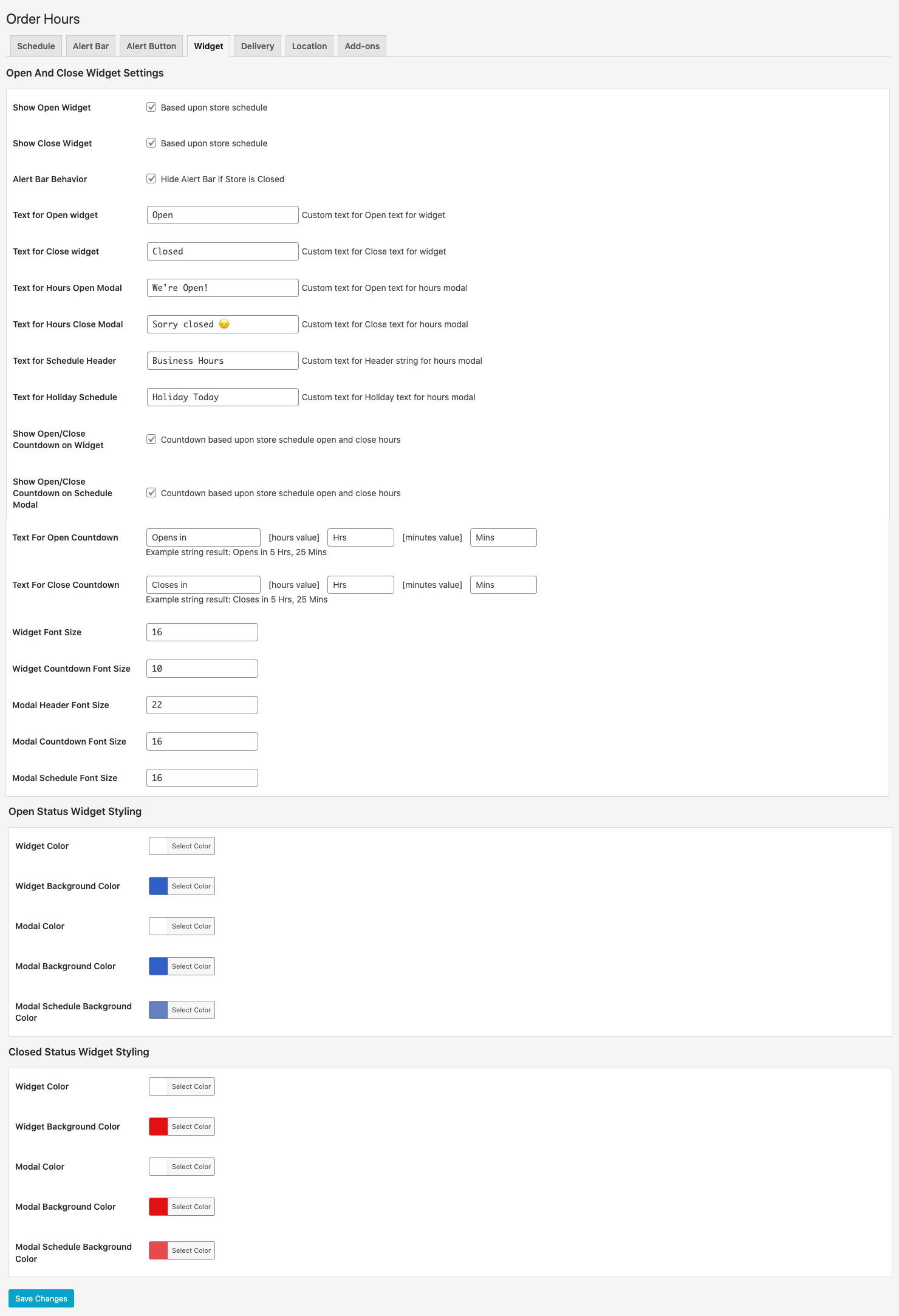Open the red Closed Widget Background Color swatch
This screenshot has height=1316, width=899.
tap(159, 1127)
